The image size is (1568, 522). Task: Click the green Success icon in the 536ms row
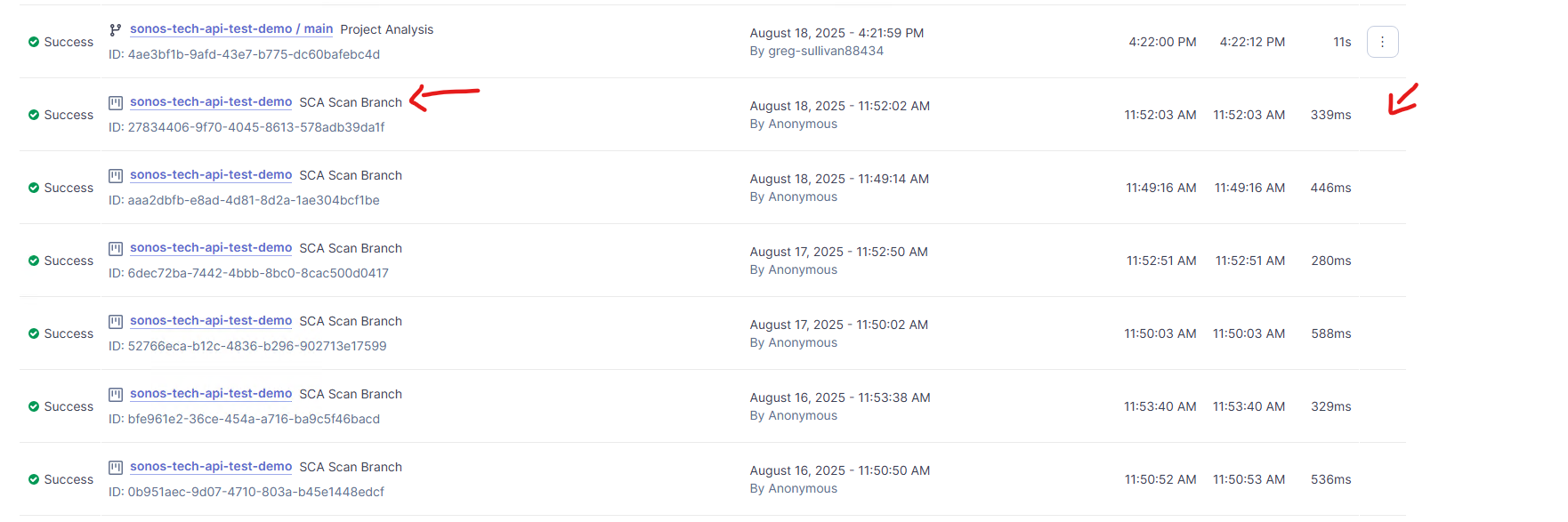pyautogui.click(x=34, y=479)
